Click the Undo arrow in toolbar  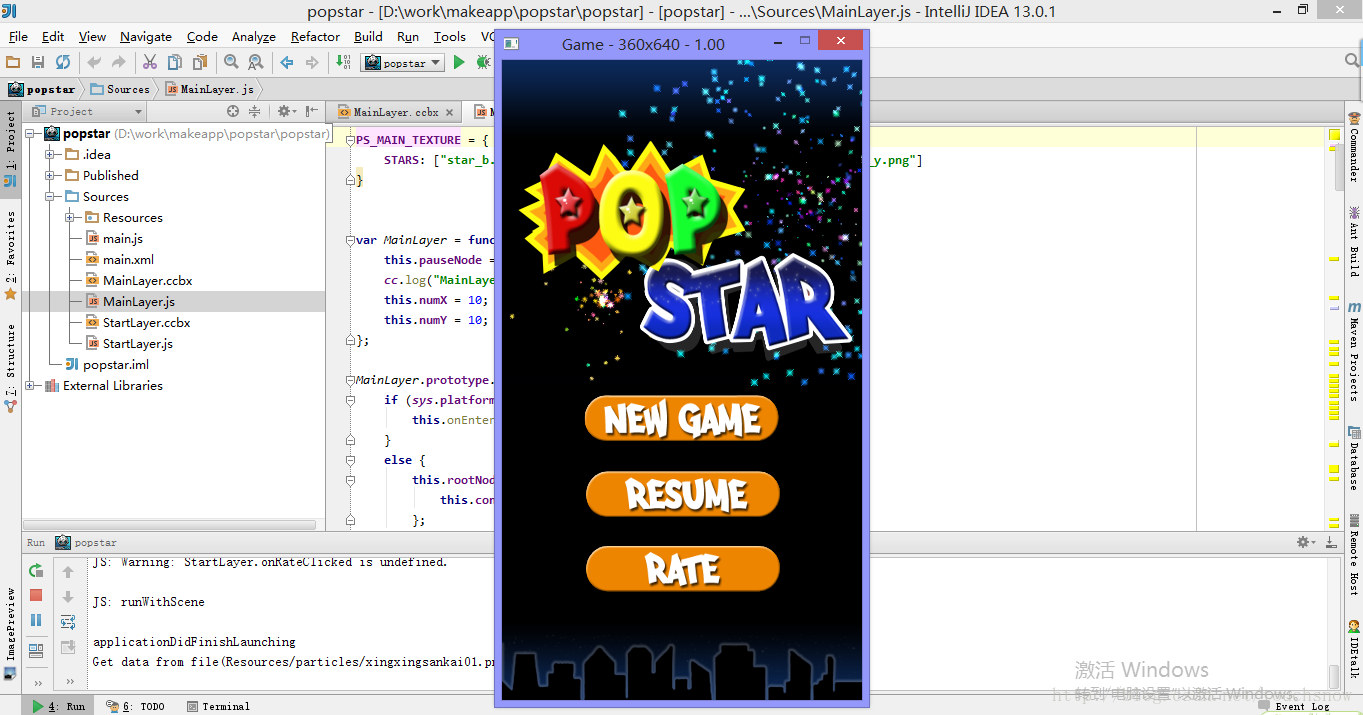tap(95, 62)
